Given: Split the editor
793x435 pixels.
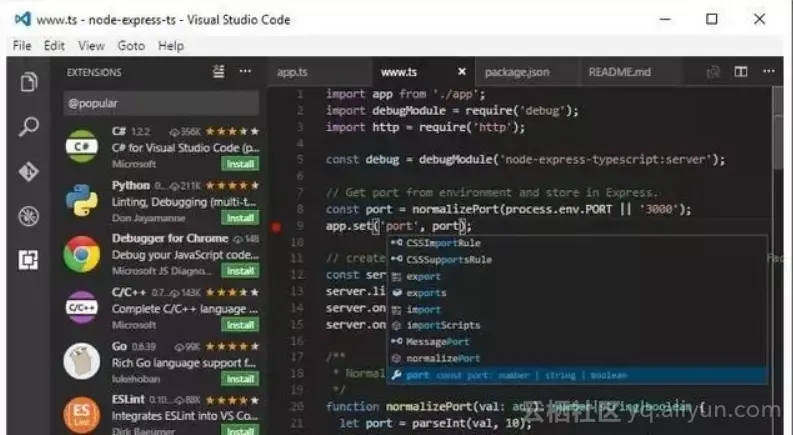Looking at the screenshot, I should (741, 72).
